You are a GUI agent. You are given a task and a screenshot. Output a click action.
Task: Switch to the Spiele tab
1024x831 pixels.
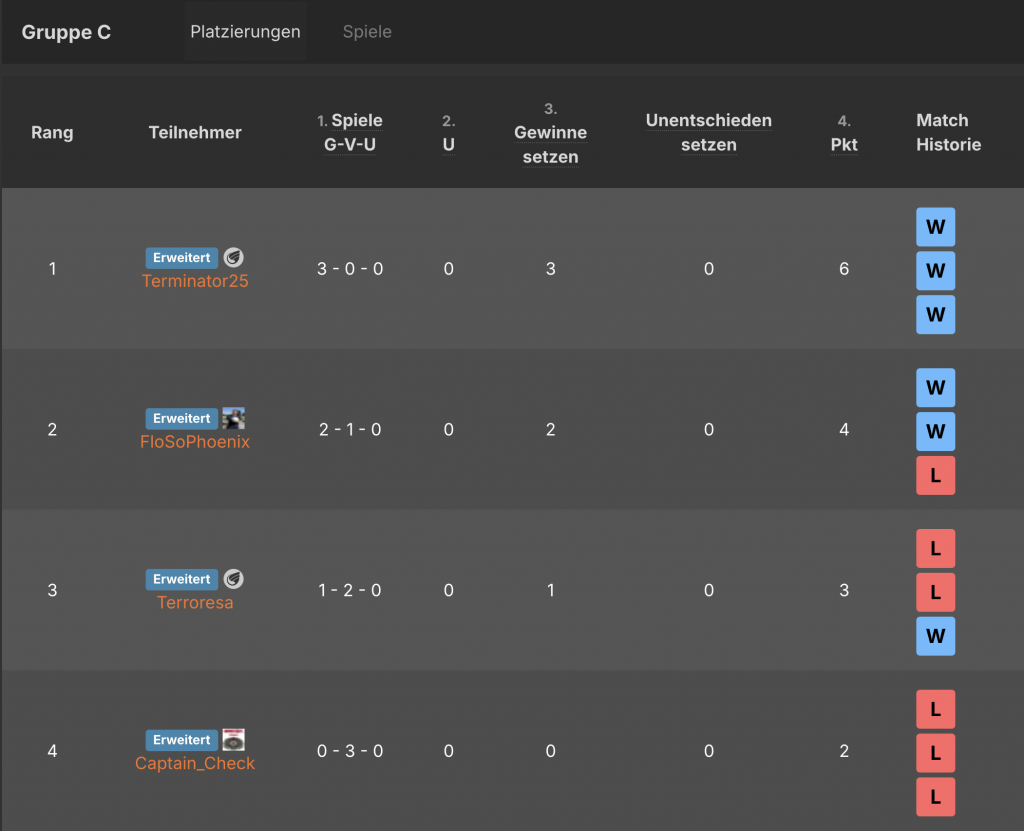367,32
